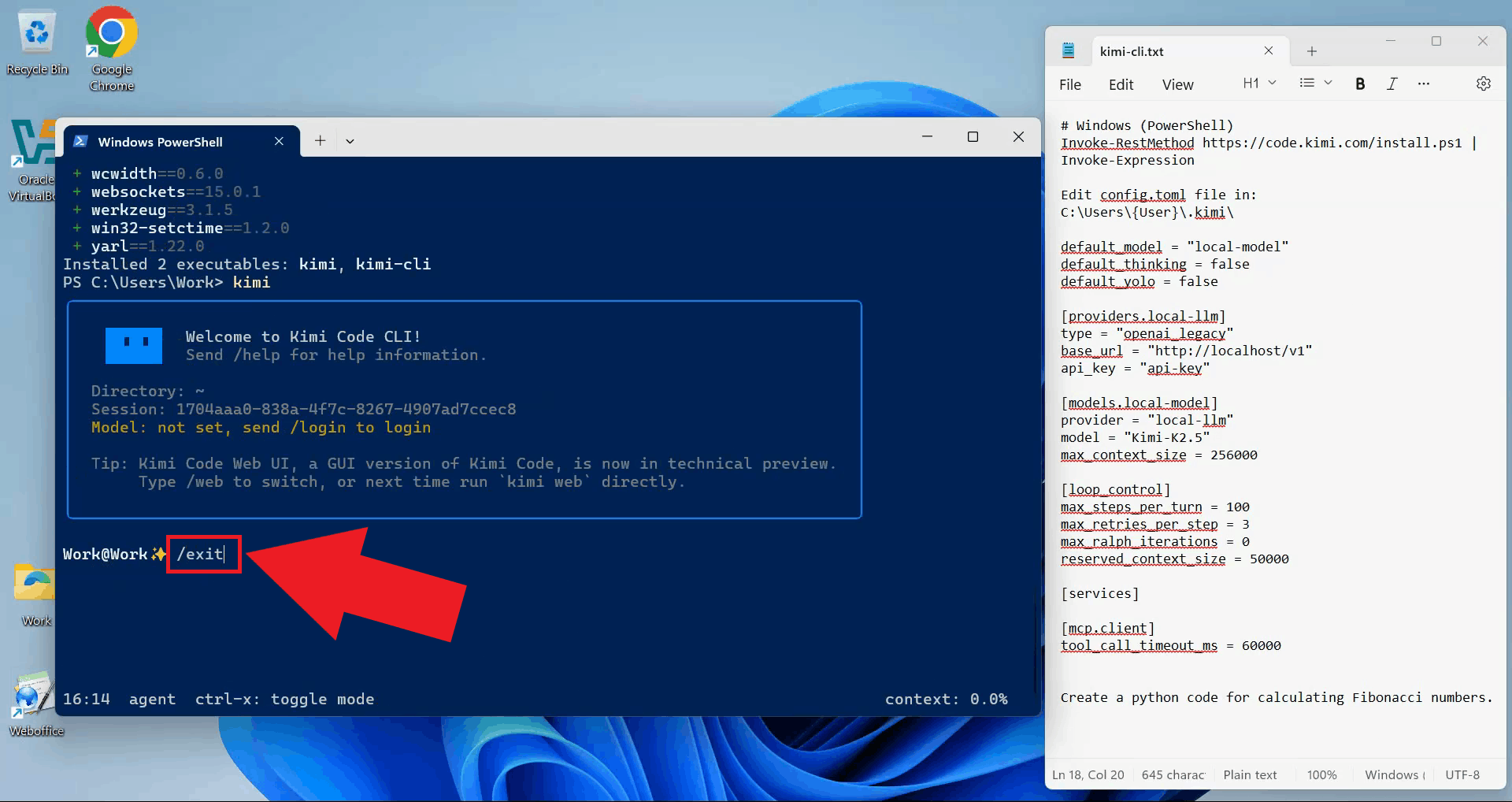The height and width of the screenshot is (802, 1512).
Task: Open the File menu in Notepad
Action: pyautogui.click(x=1069, y=84)
